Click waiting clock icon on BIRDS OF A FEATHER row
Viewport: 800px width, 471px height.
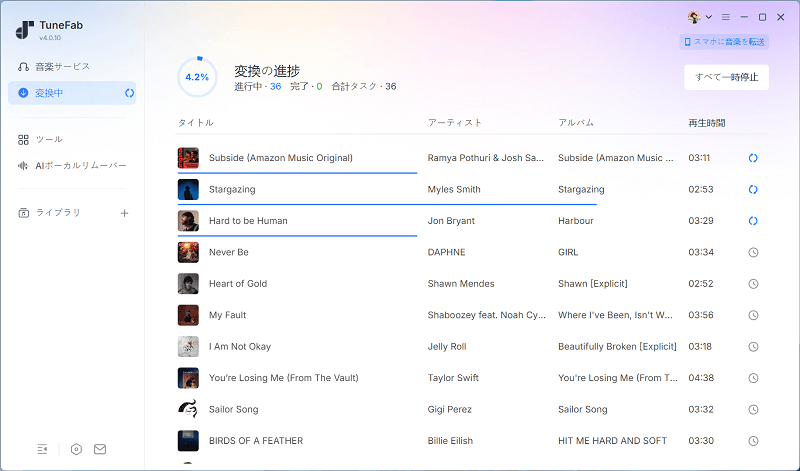753,441
